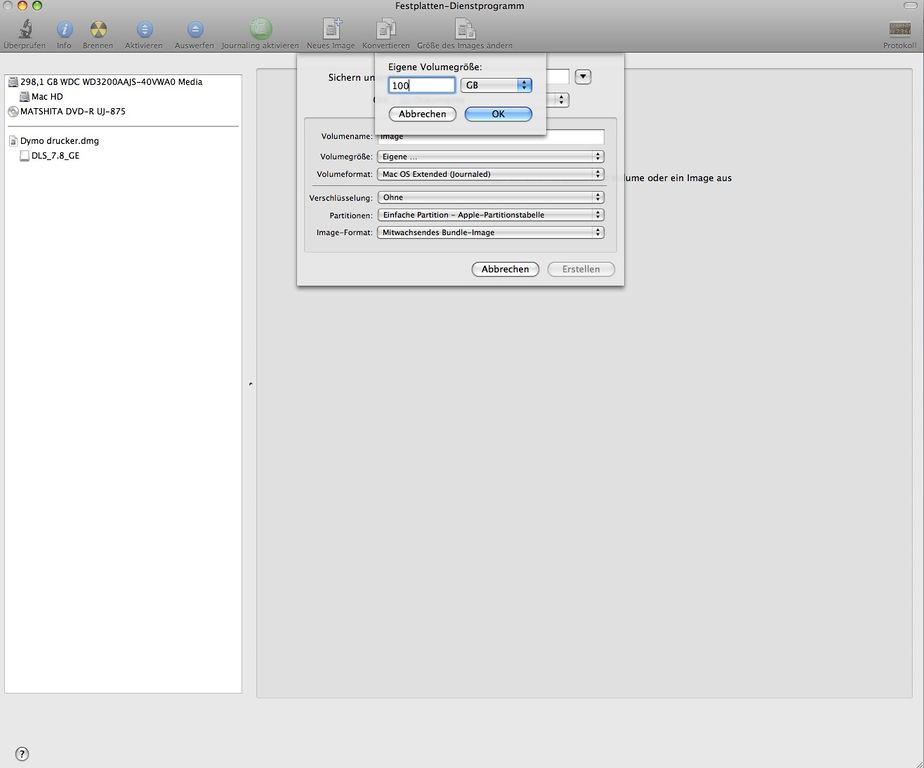Click the Neues Image toolbar icon

coord(331,30)
